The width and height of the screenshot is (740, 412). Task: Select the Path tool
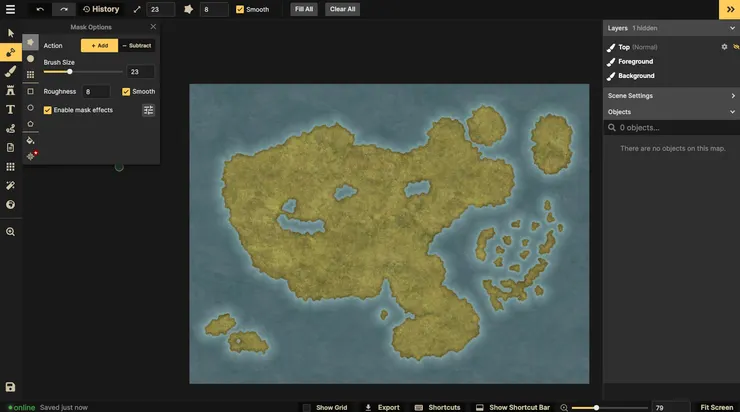point(10,128)
